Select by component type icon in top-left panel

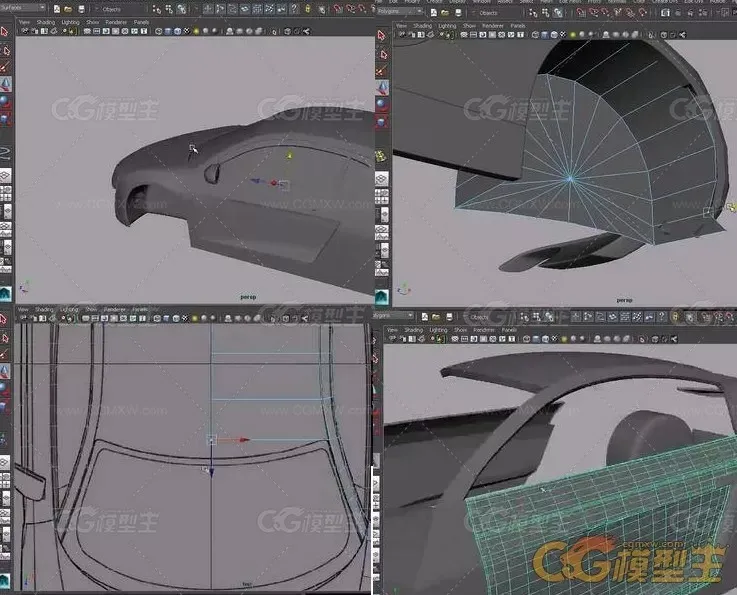181,9
